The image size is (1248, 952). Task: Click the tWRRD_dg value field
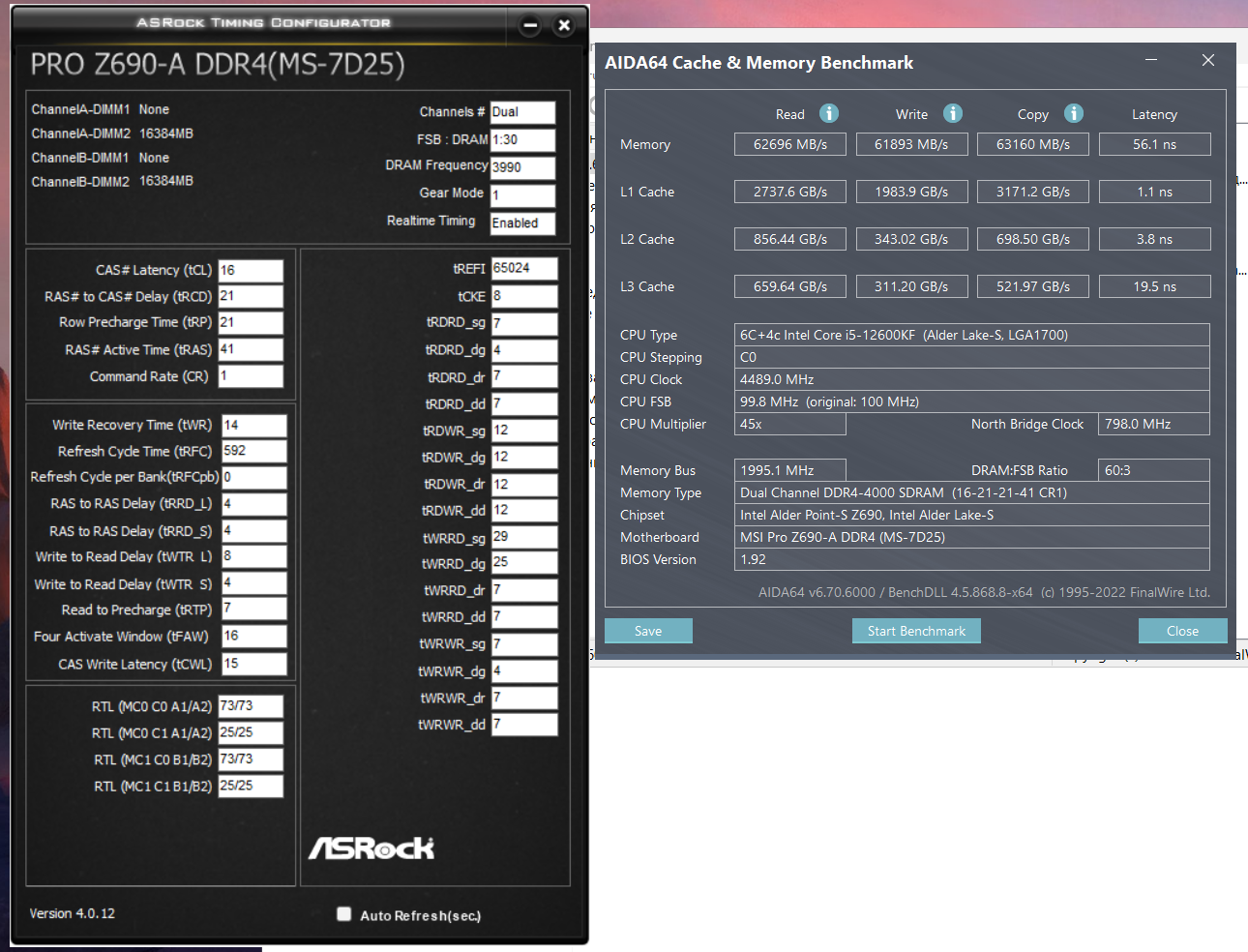point(524,563)
